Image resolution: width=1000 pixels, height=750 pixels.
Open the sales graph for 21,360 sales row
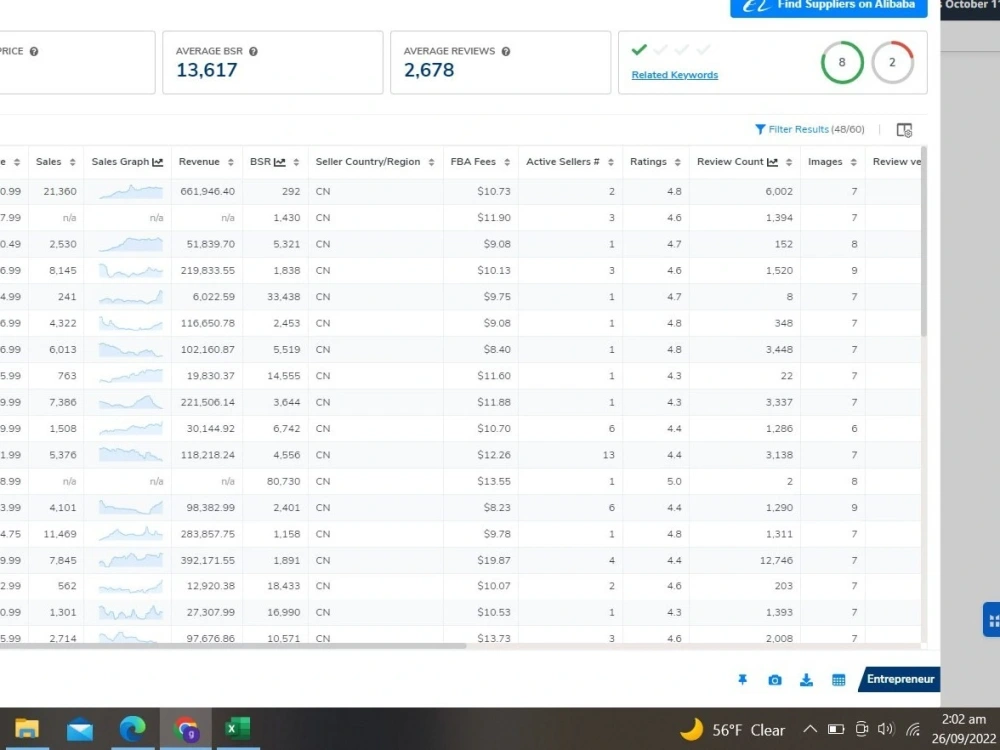point(131,191)
